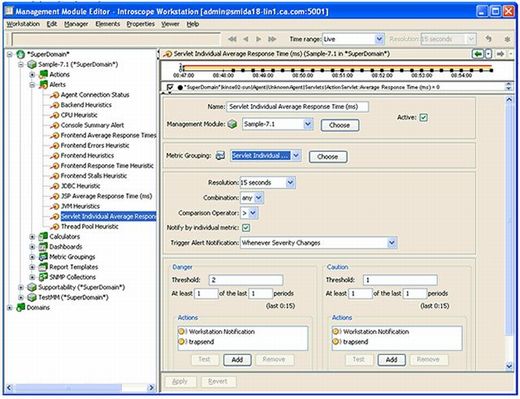The width and height of the screenshot is (520, 399).
Task: Click the Dashboards folder icon
Action: (43, 247)
